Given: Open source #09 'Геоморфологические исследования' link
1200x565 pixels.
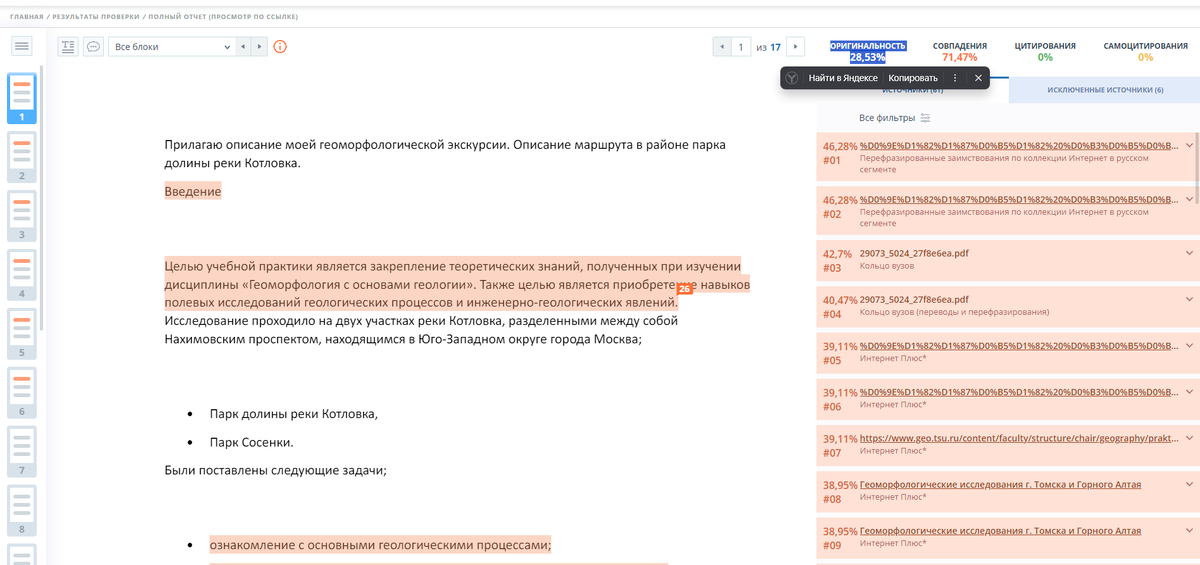Looking at the screenshot, I should point(1000,531).
